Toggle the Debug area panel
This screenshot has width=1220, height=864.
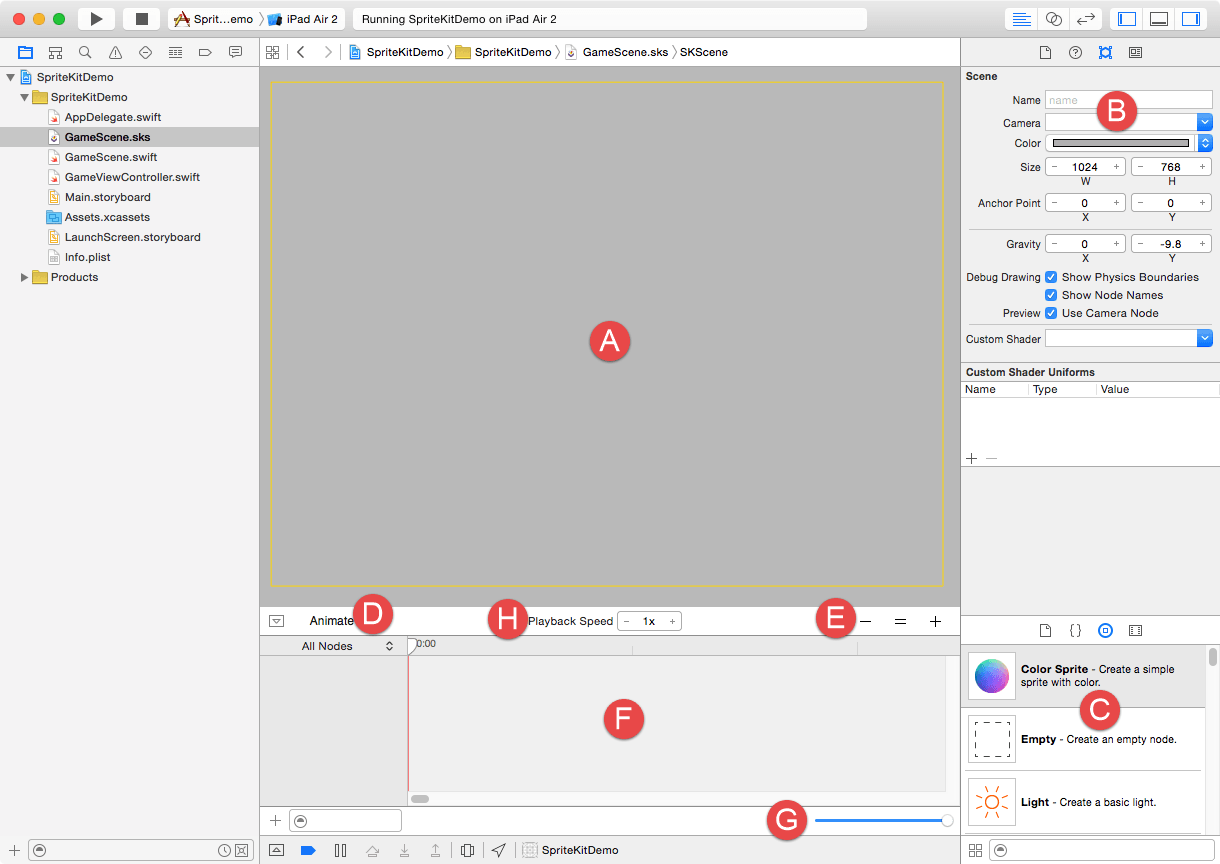[1159, 19]
